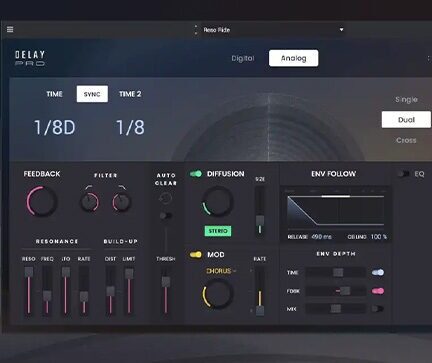
Task: Toggle the MOD switch
Action: point(196,255)
